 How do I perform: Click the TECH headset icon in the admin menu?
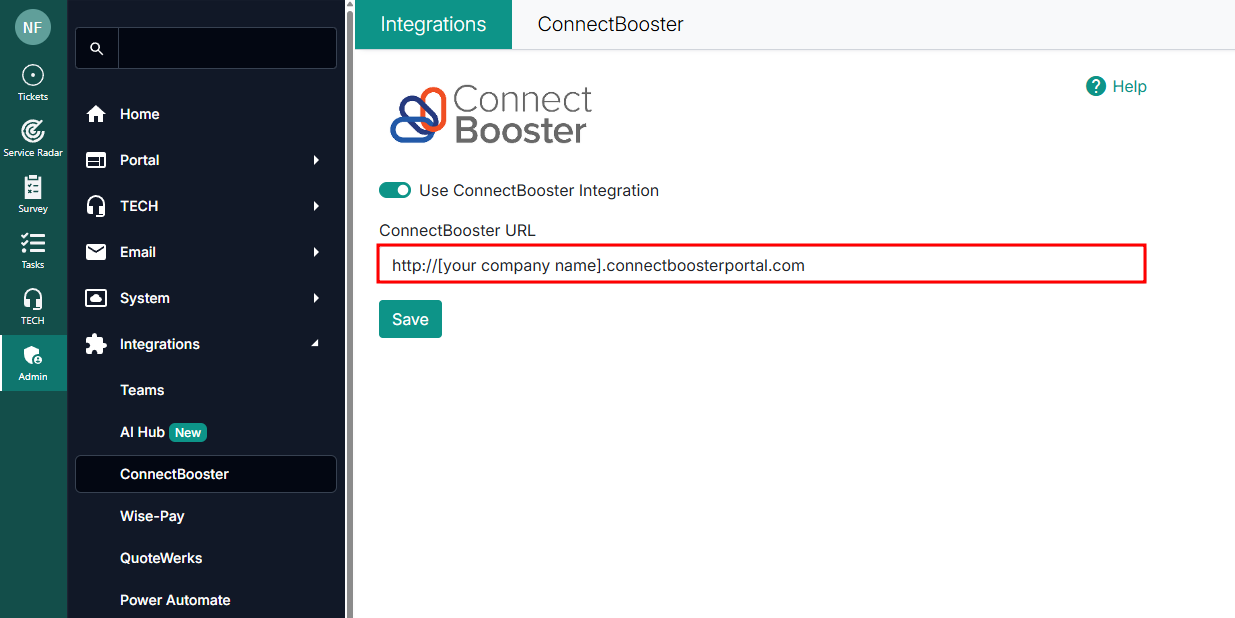point(96,206)
